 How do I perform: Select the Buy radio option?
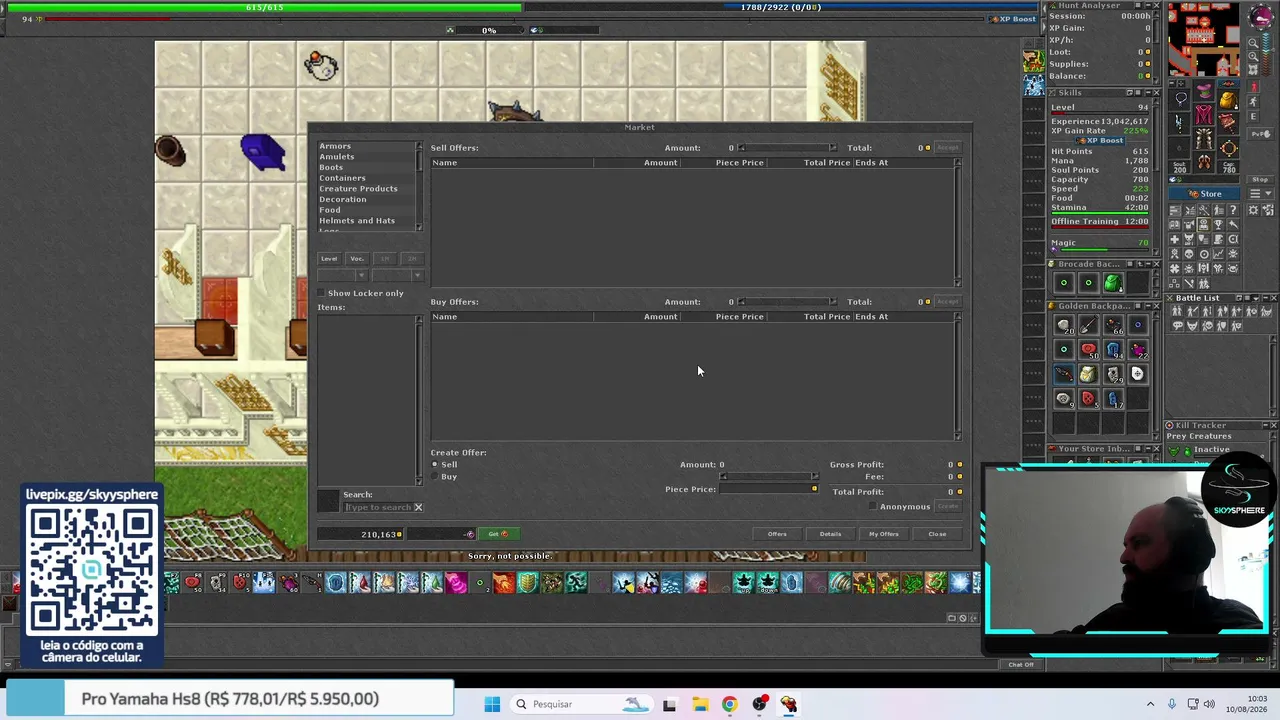435,476
